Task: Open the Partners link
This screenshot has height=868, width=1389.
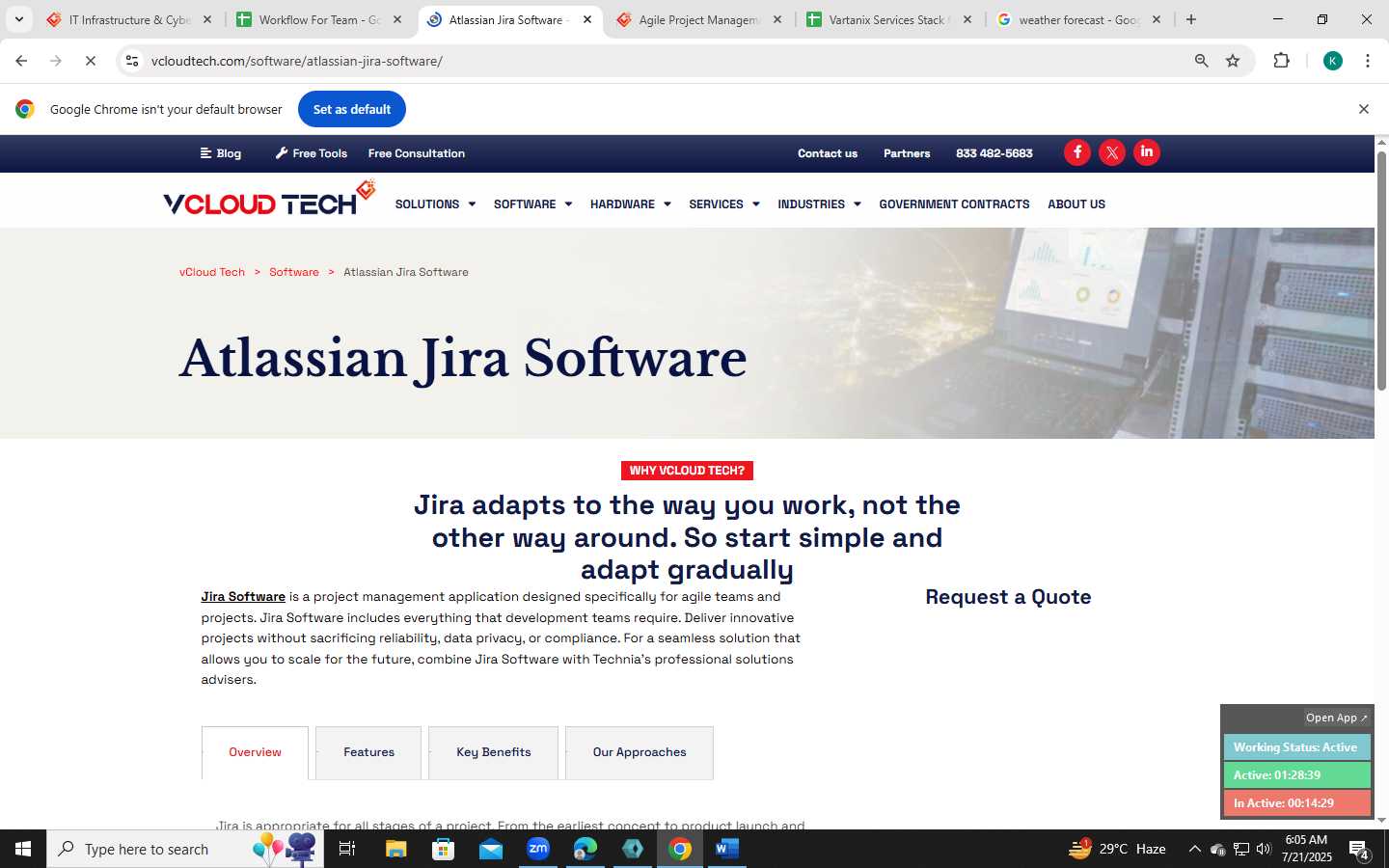Action: click(907, 153)
